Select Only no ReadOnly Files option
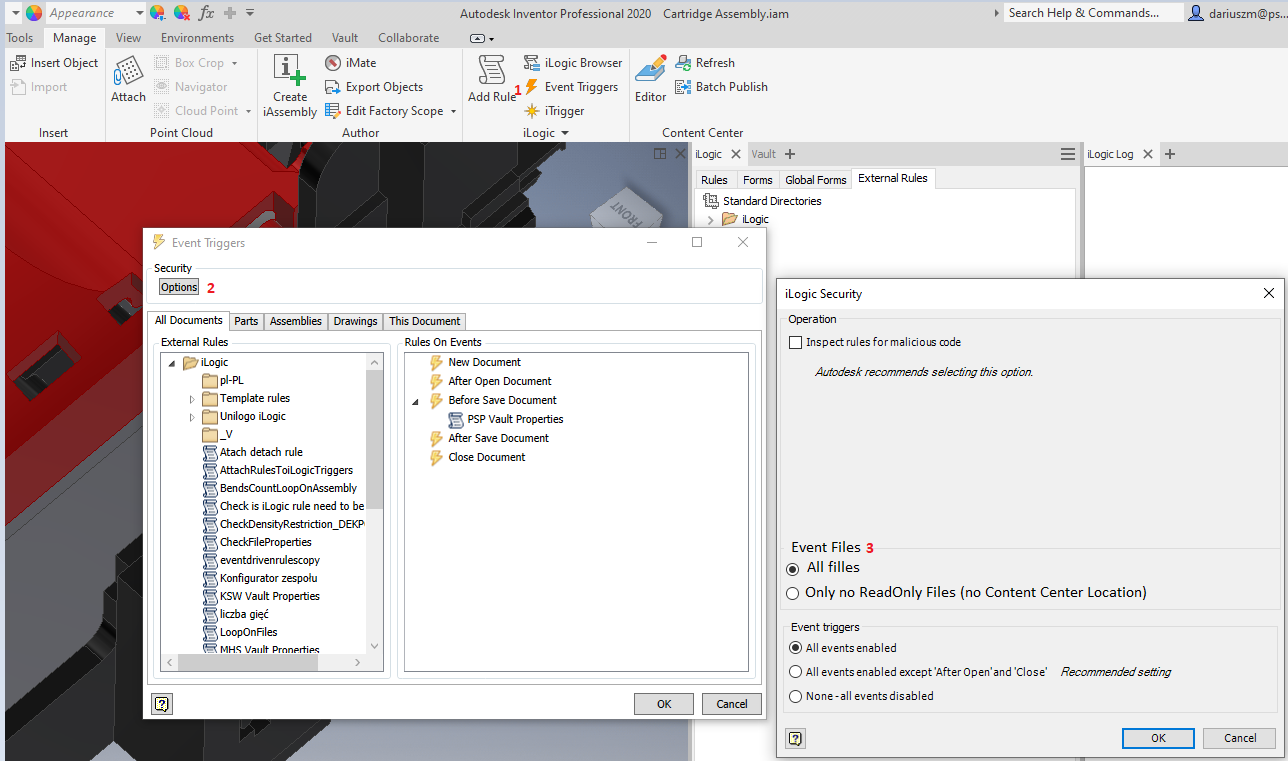 pos(793,593)
